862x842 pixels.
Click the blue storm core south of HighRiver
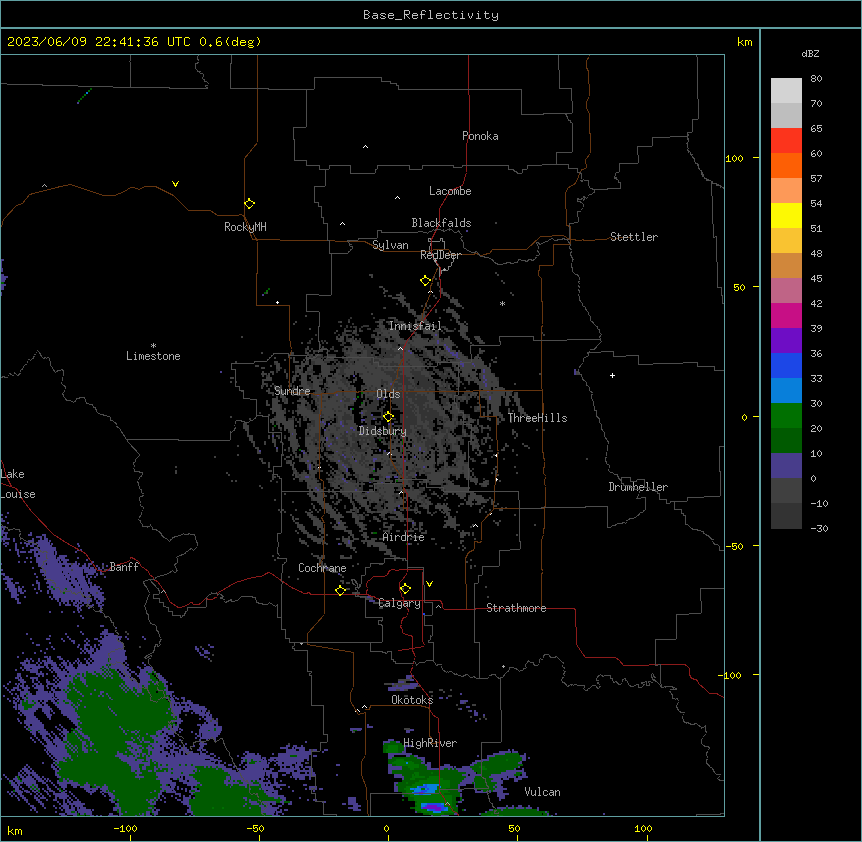pos(425,789)
